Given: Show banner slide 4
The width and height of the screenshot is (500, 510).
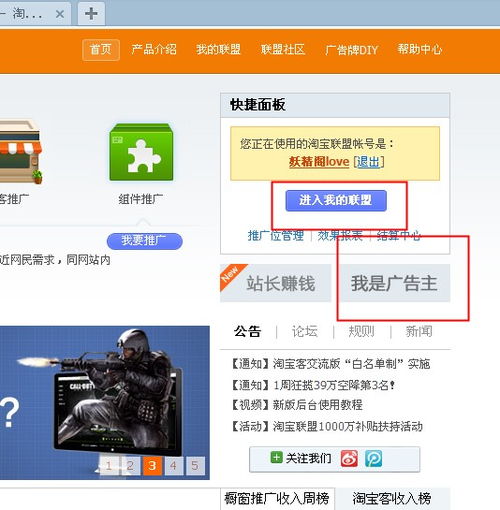Looking at the screenshot, I should point(174,465).
